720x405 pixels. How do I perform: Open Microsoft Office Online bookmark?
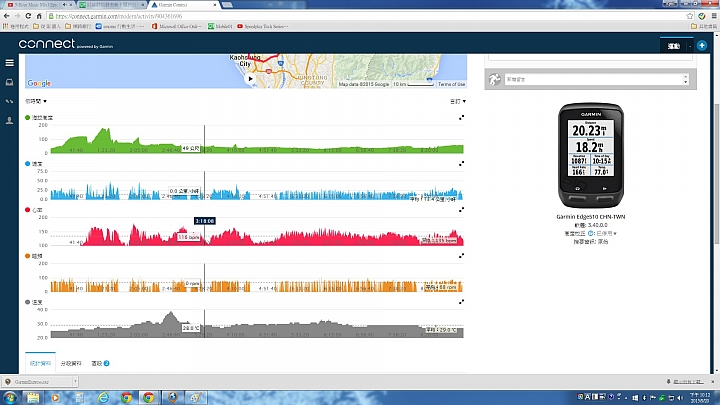(x=177, y=27)
